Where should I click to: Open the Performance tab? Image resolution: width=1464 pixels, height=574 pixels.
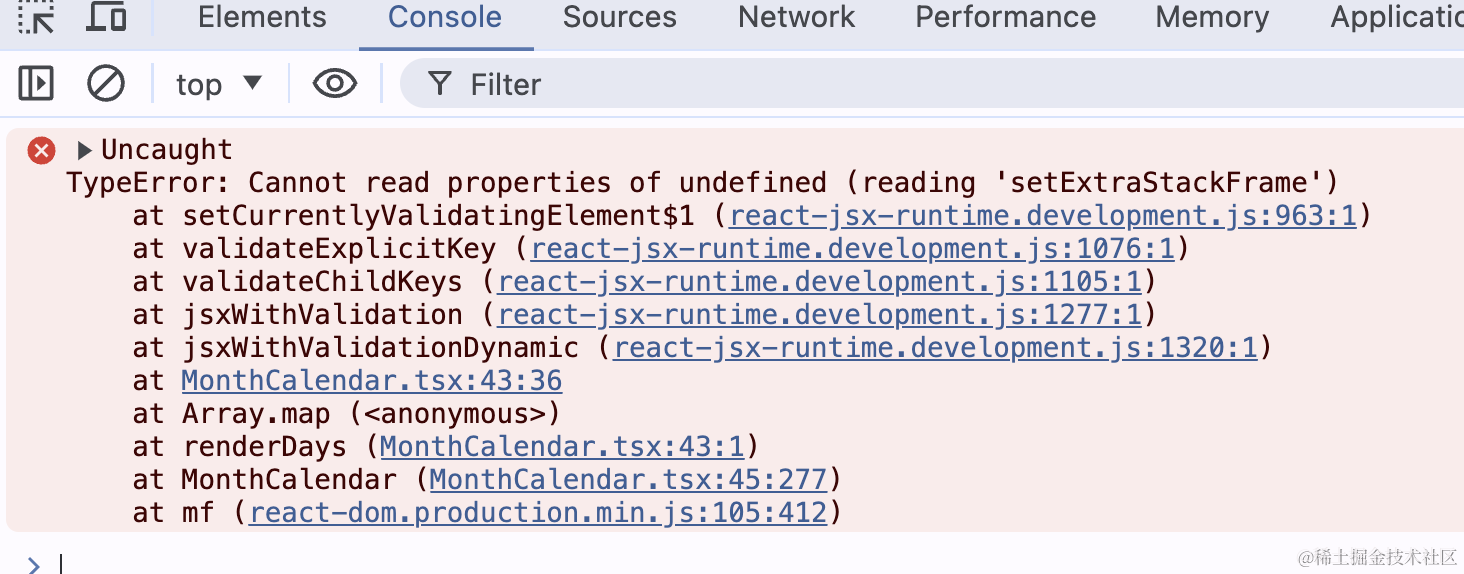point(1006,17)
